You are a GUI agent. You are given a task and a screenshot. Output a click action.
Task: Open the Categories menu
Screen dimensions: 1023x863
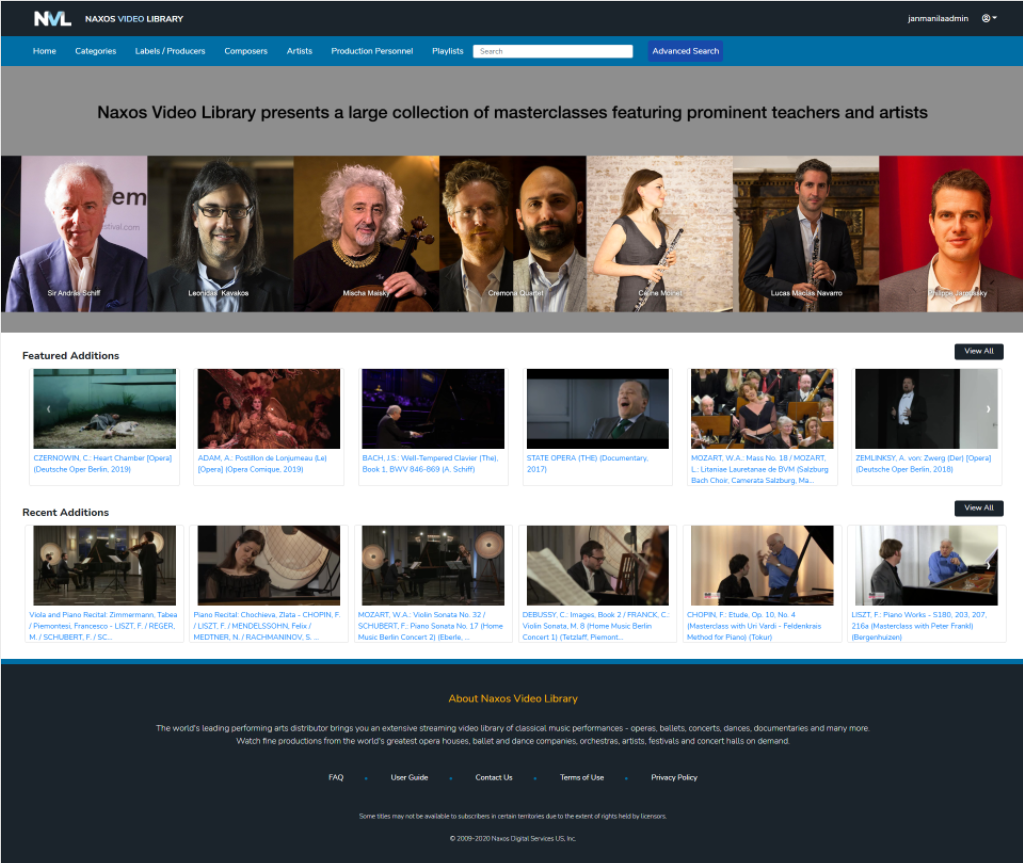pyautogui.click(x=95, y=51)
